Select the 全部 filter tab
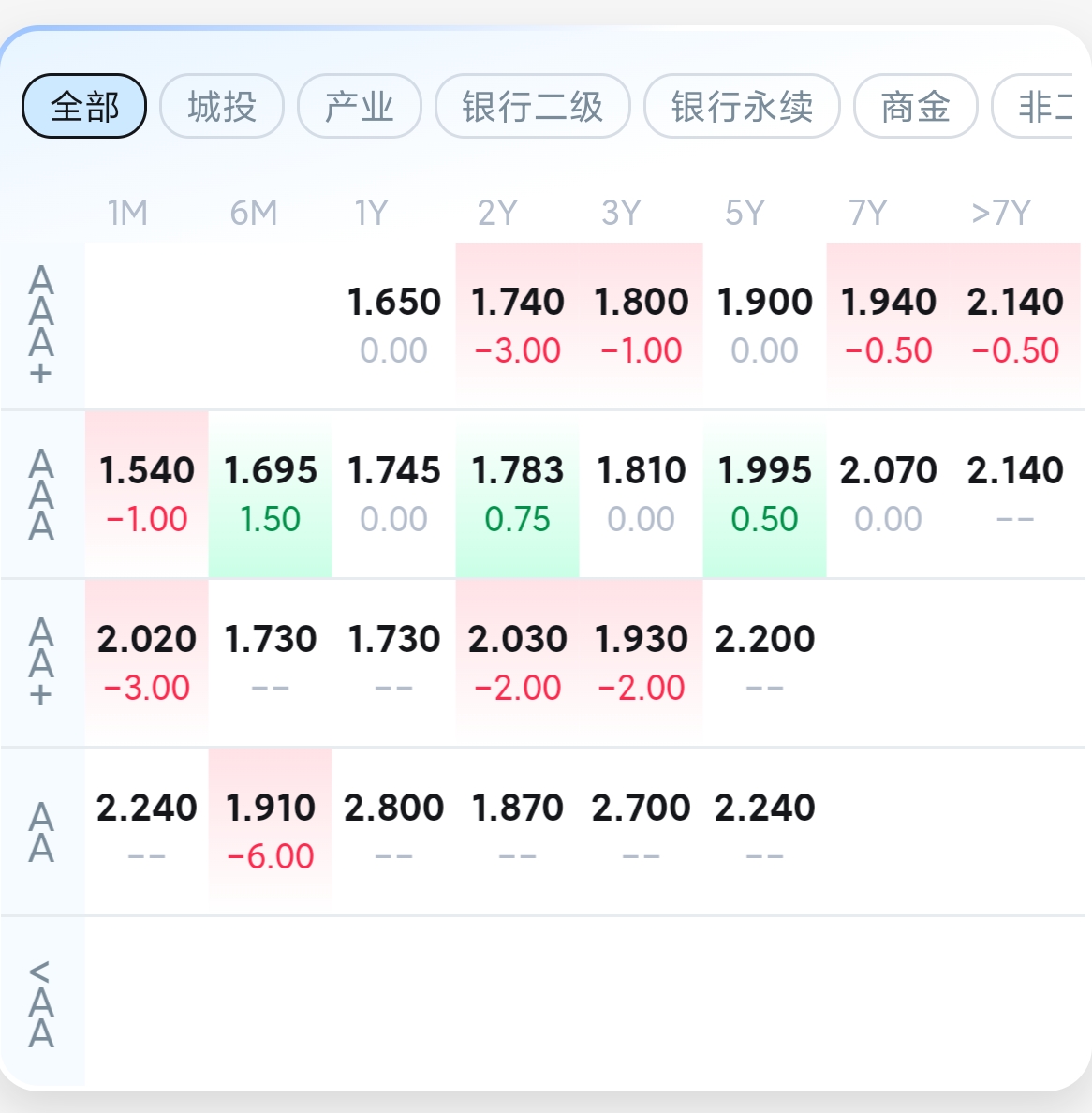This screenshot has width=1092, height=1113. pos(84,106)
